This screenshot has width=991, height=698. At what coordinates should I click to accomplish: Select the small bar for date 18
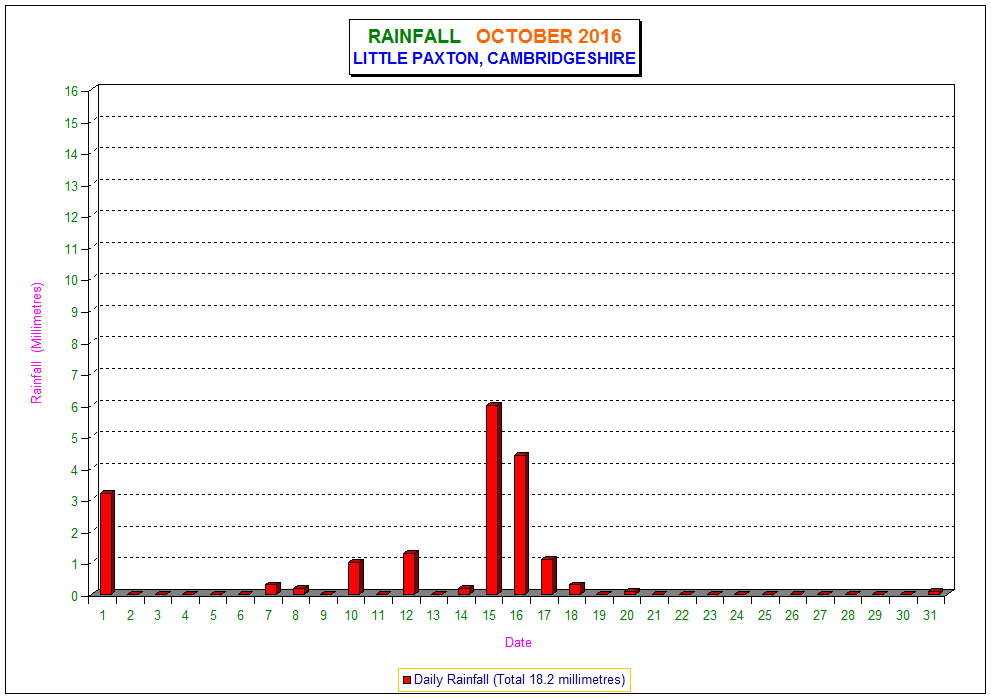point(576,589)
